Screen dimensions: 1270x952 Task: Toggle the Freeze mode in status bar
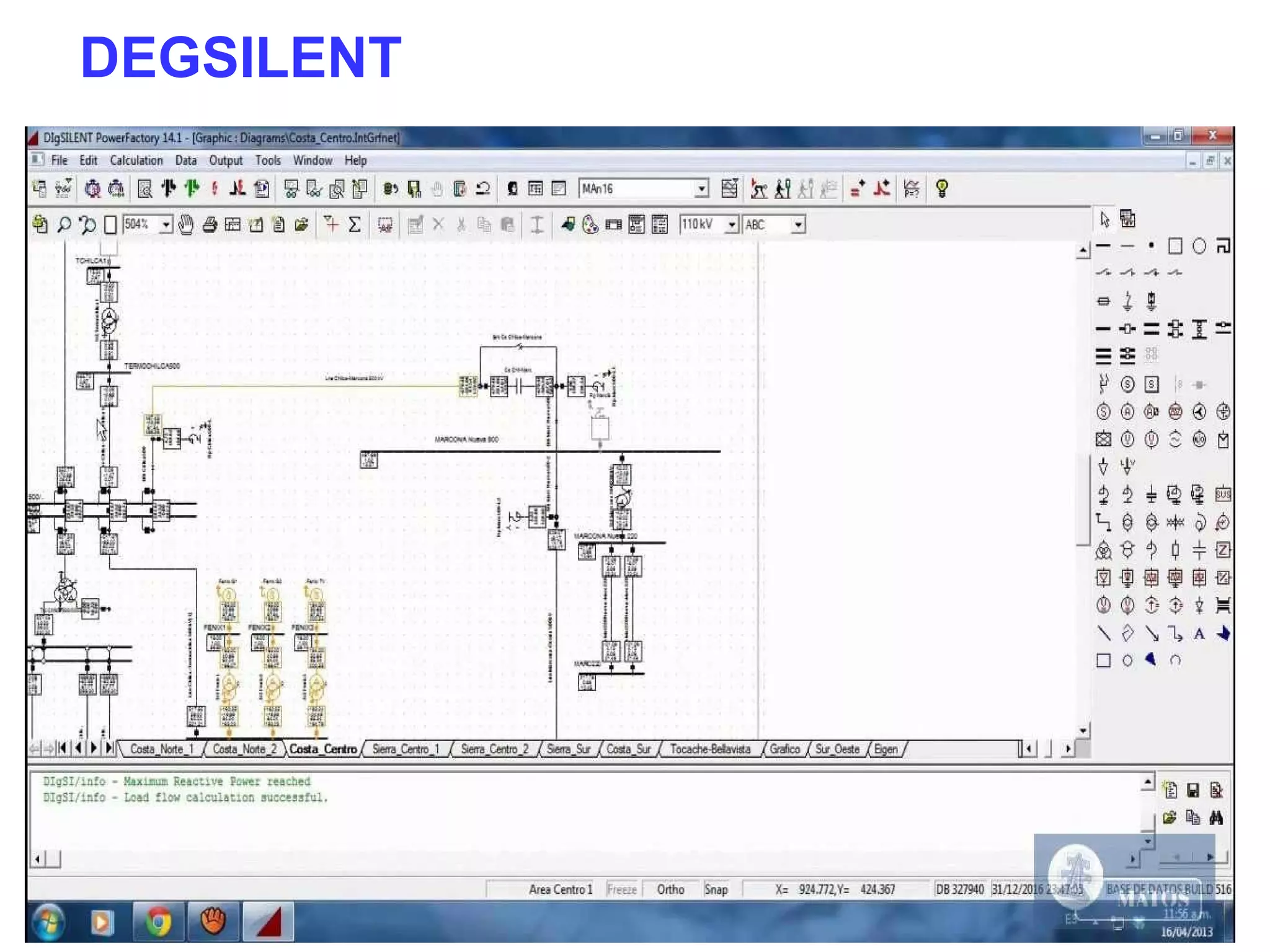621,889
